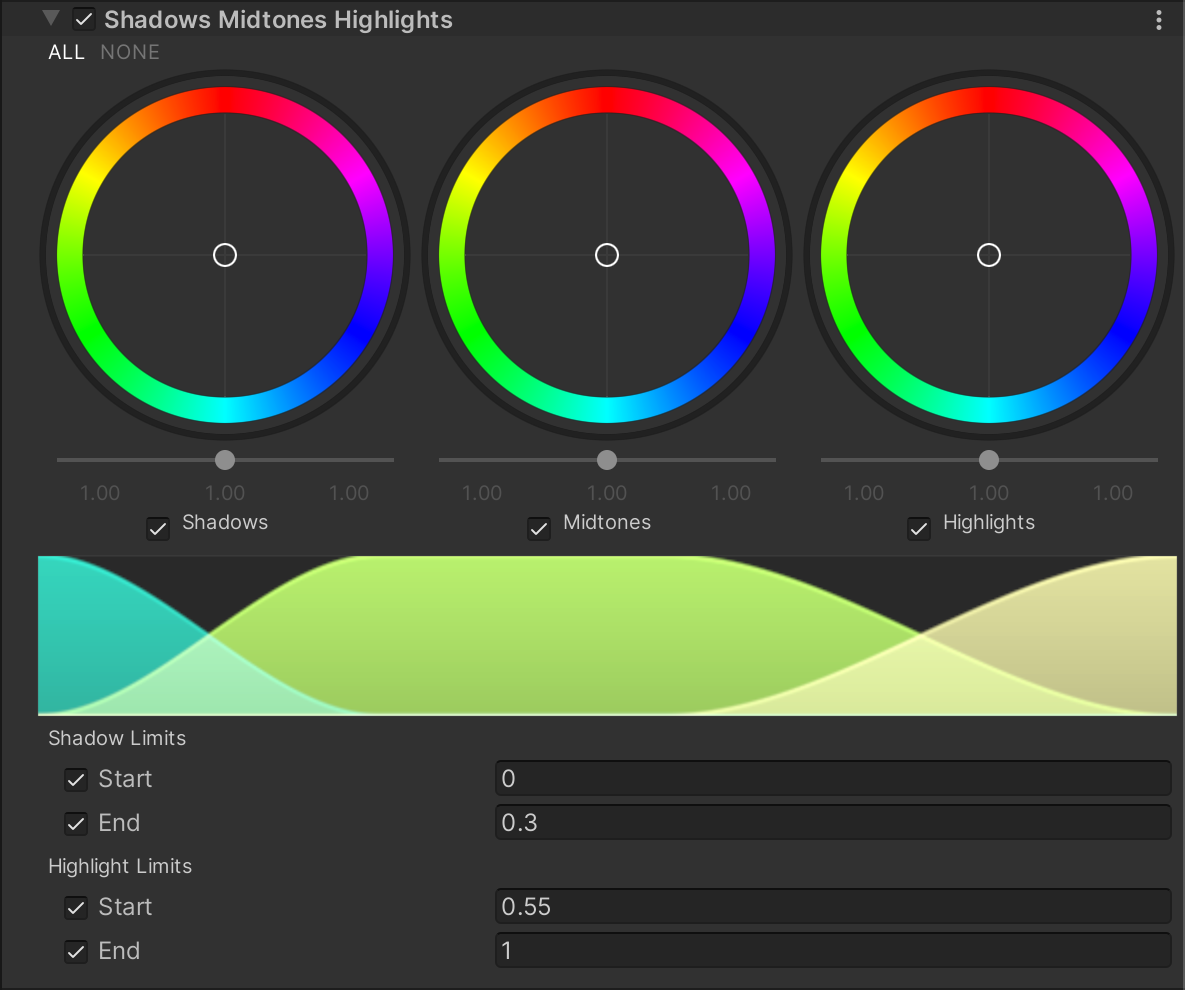This screenshot has height=990, width=1185.
Task: Click the Shadow Limits End value field
Action: [x=832, y=823]
